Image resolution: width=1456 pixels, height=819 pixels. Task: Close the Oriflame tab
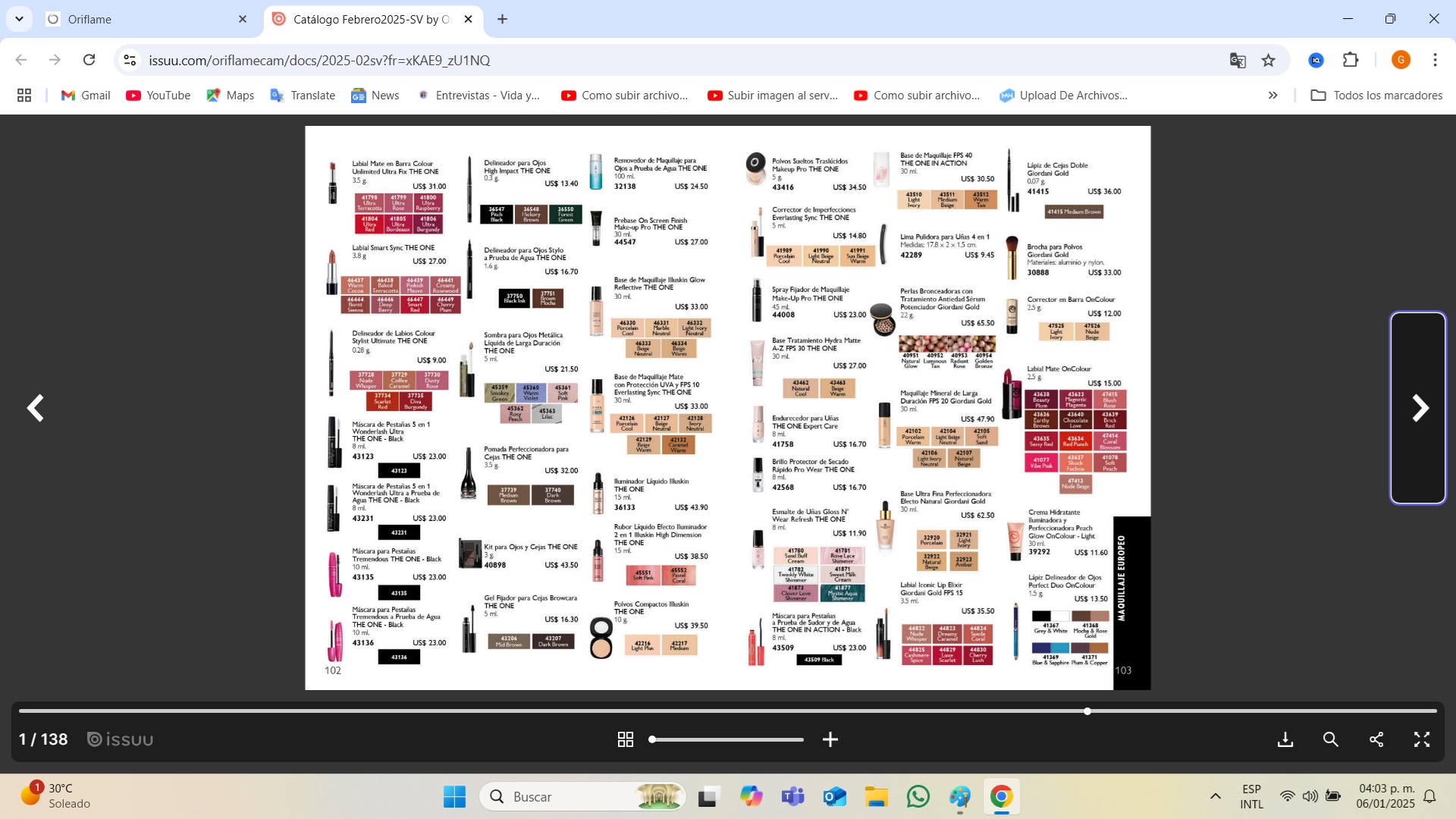click(x=243, y=19)
